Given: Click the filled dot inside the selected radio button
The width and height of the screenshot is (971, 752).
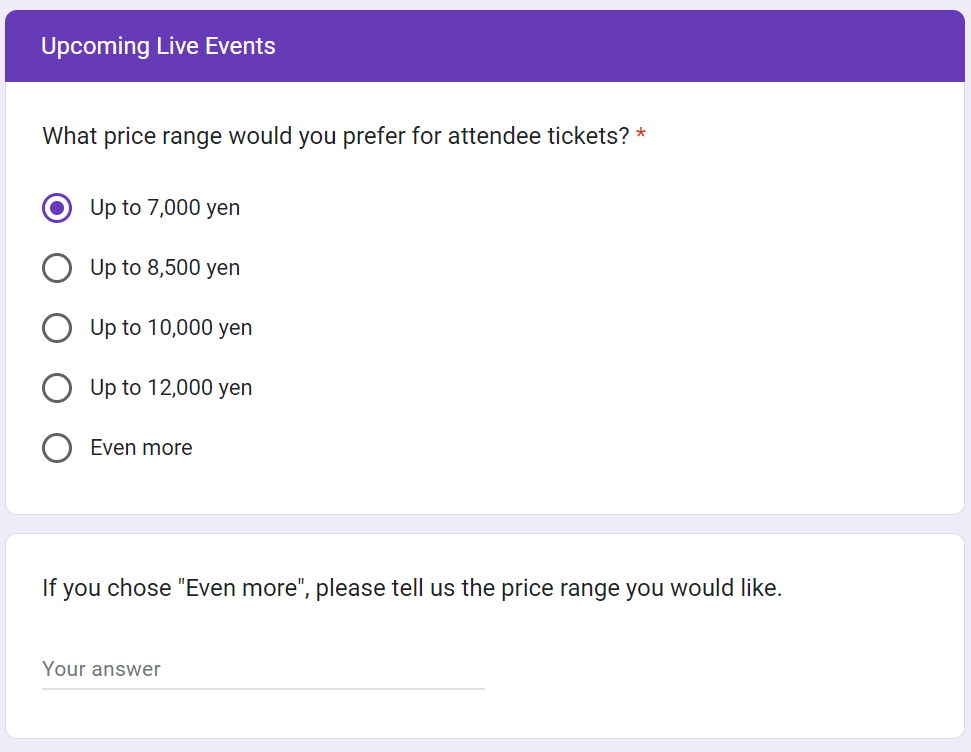Looking at the screenshot, I should (x=57, y=208).
